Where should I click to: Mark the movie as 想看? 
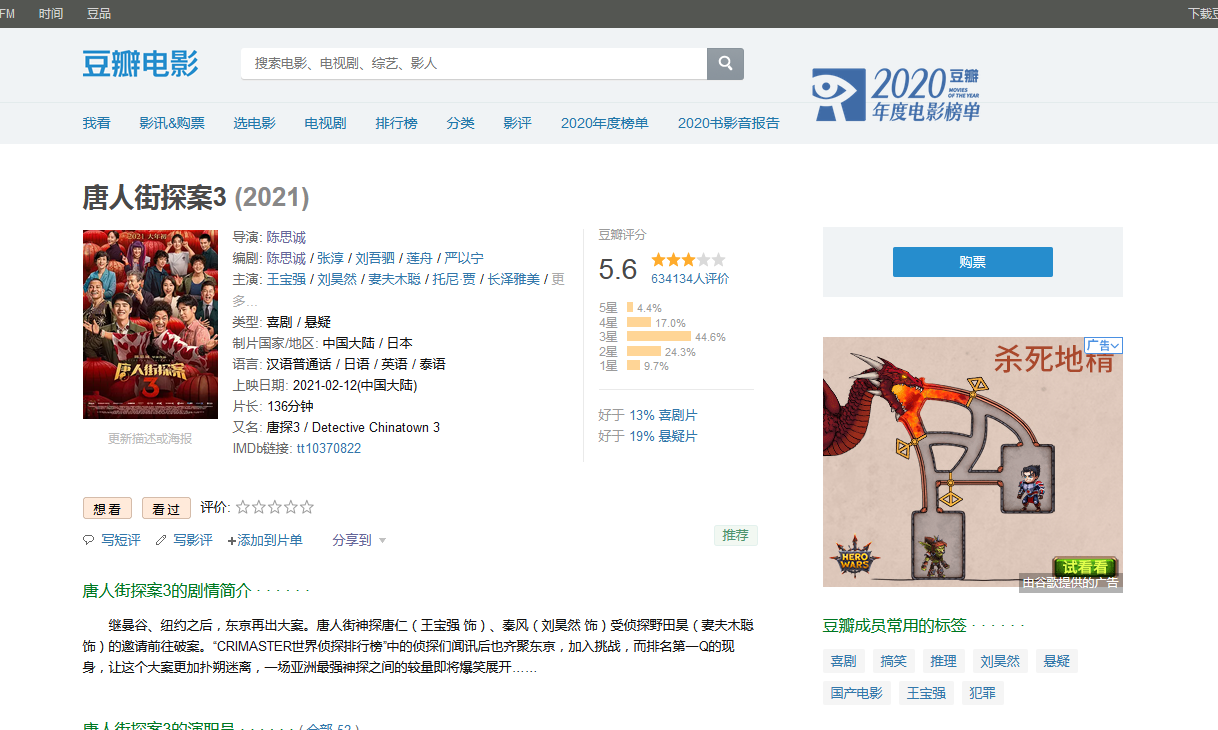[107, 508]
